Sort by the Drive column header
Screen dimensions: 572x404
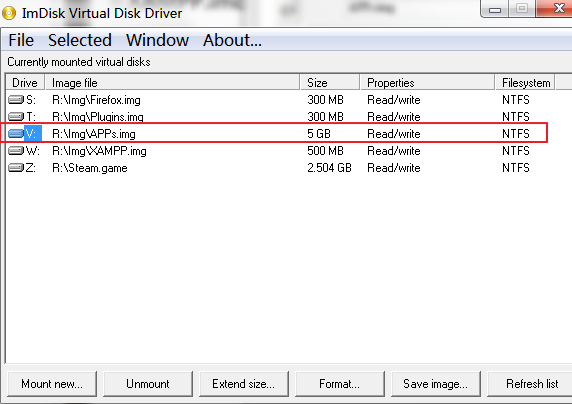[25, 83]
